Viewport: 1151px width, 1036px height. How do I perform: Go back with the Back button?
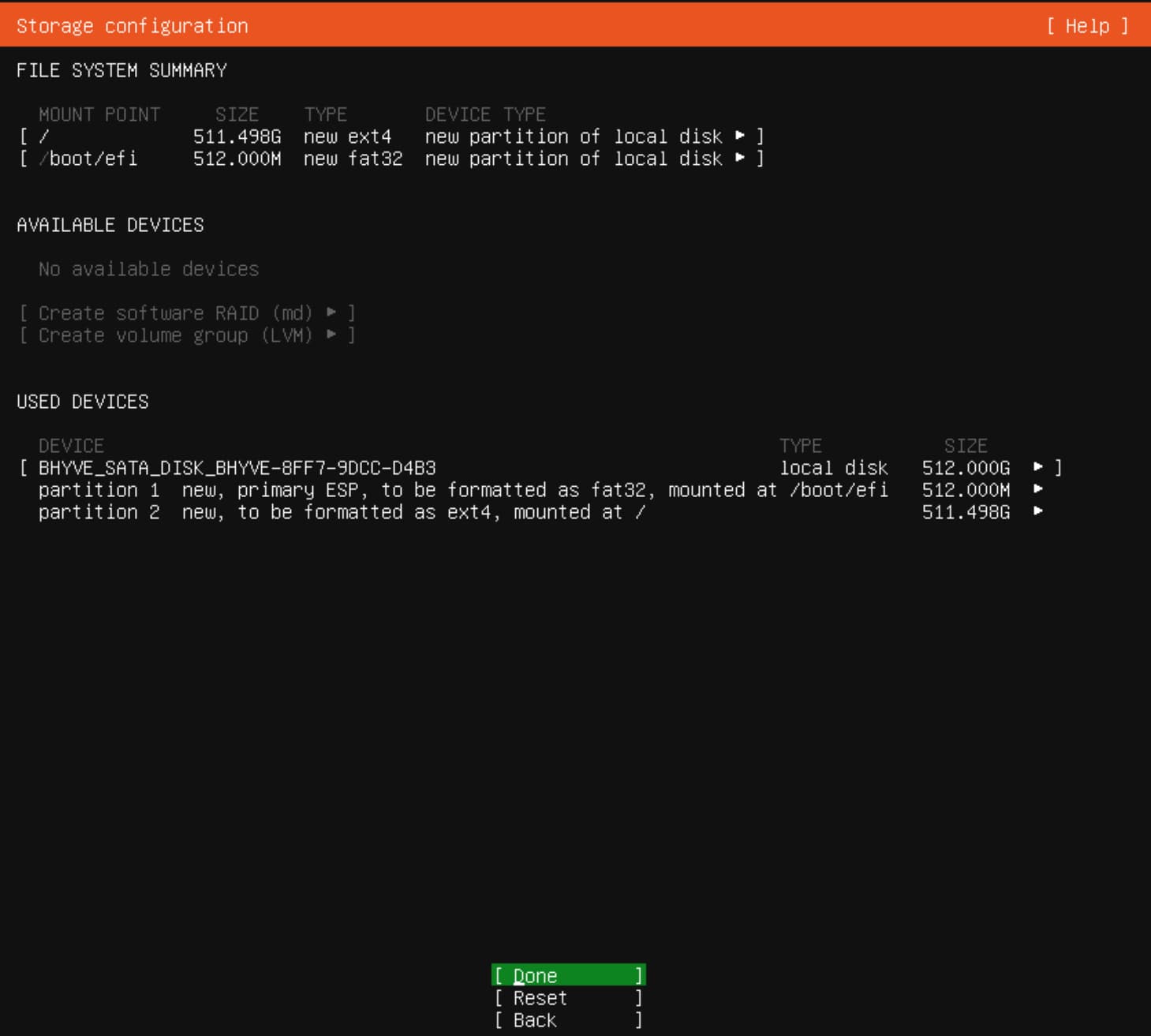pos(568,1020)
